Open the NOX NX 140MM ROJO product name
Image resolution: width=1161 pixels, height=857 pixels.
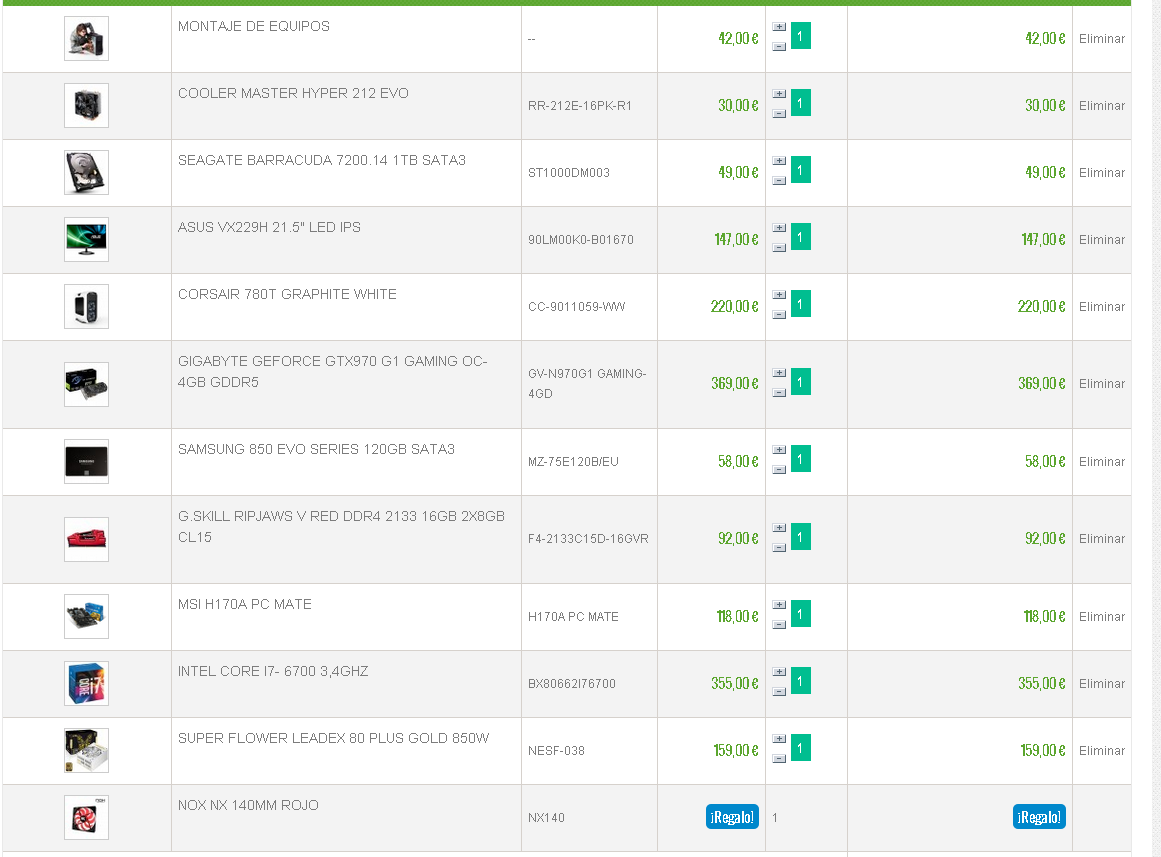click(x=248, y=805)
